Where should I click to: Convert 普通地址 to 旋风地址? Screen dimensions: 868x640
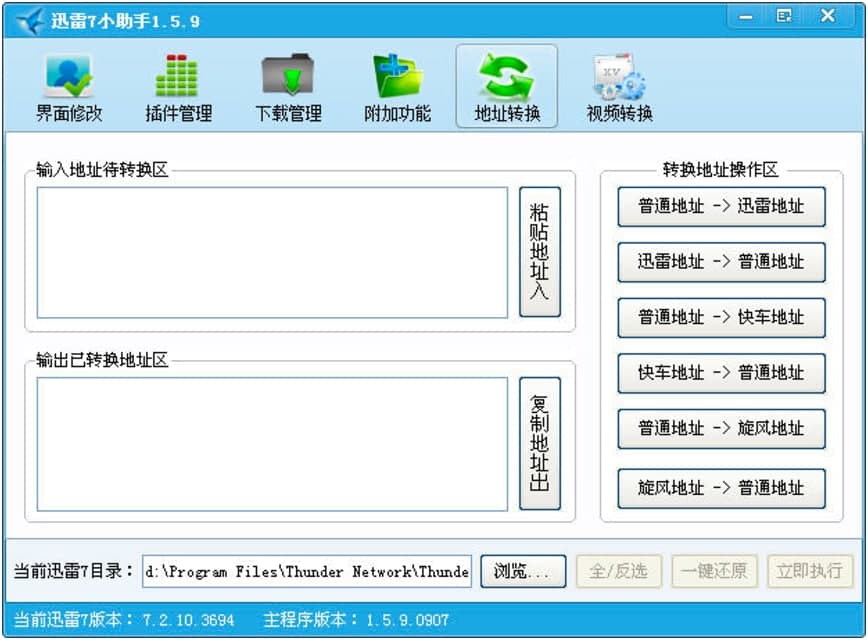click(721, 428)
